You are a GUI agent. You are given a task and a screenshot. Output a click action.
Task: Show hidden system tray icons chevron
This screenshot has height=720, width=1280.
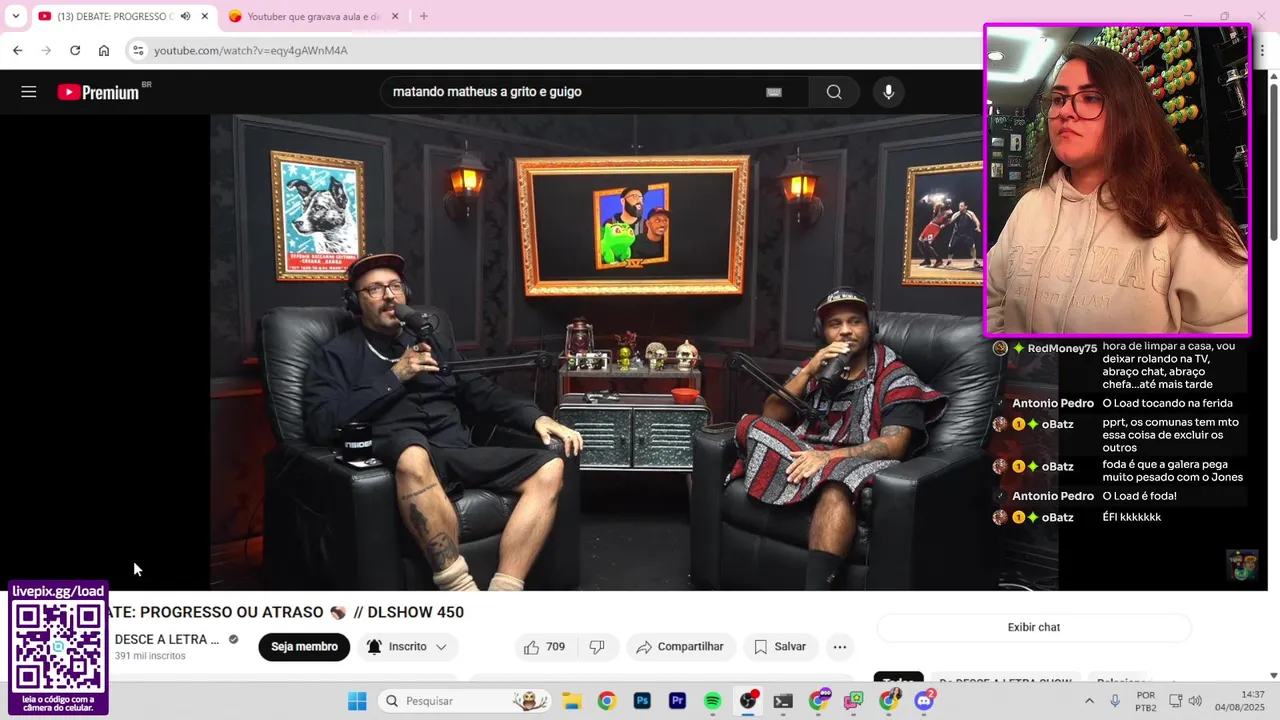(x=1089, y=701)
